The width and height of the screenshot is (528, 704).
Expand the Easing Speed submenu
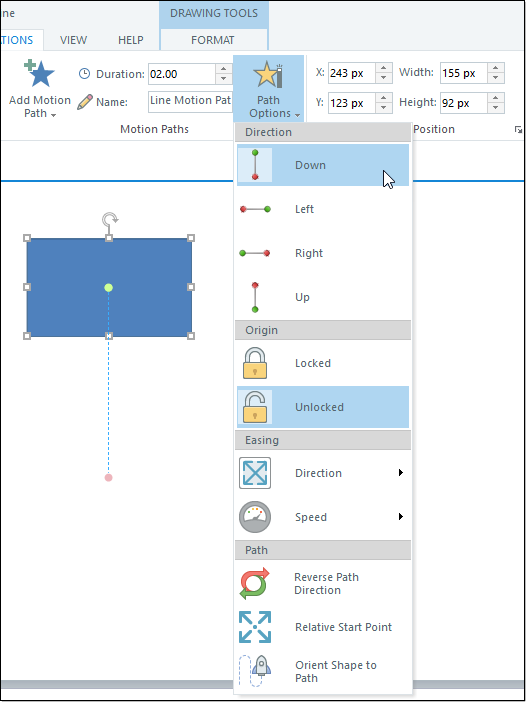tap(323, 517)
